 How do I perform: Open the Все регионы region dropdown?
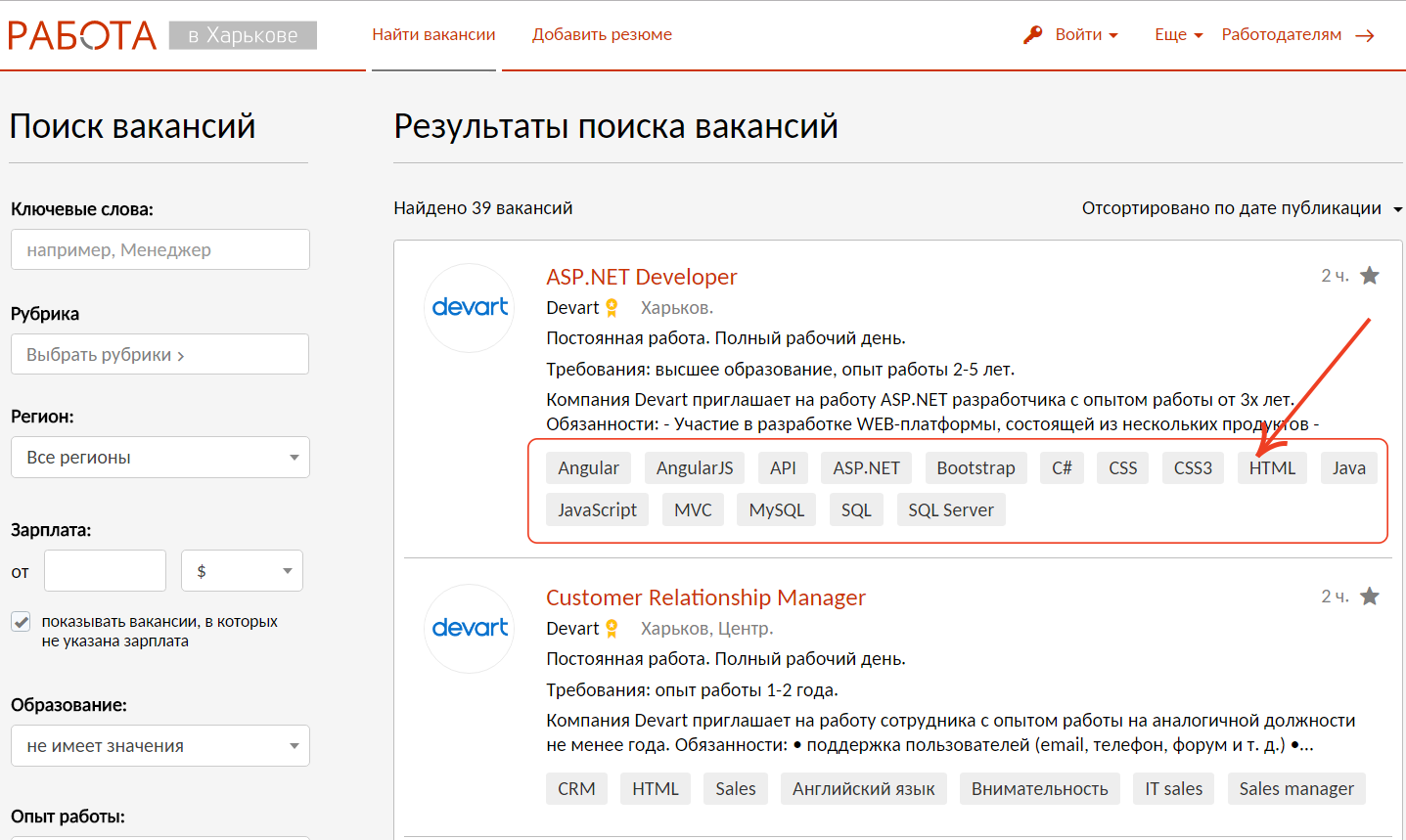tap(160, 457)
